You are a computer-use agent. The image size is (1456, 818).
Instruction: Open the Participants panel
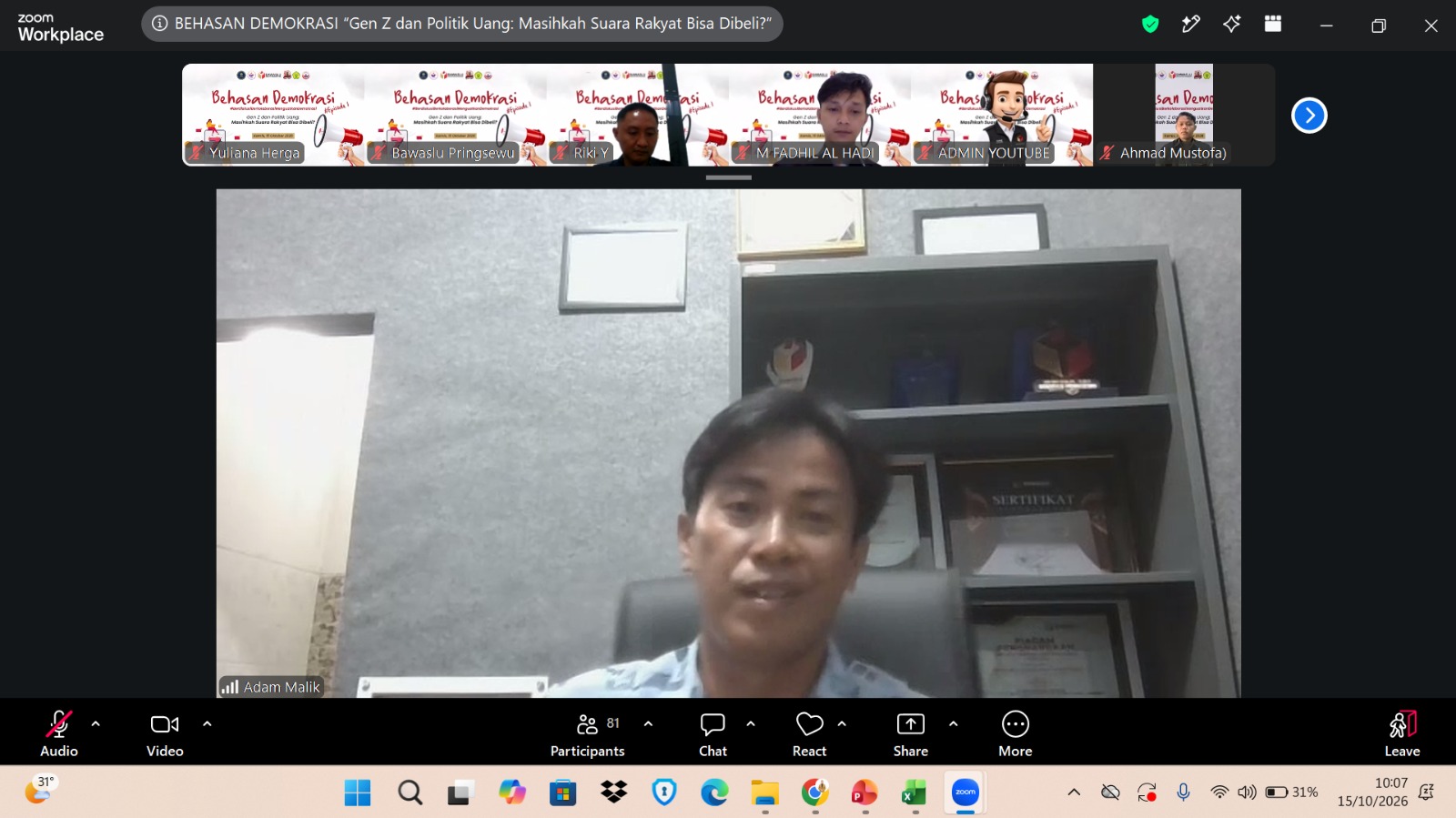(x=588, y=733)
